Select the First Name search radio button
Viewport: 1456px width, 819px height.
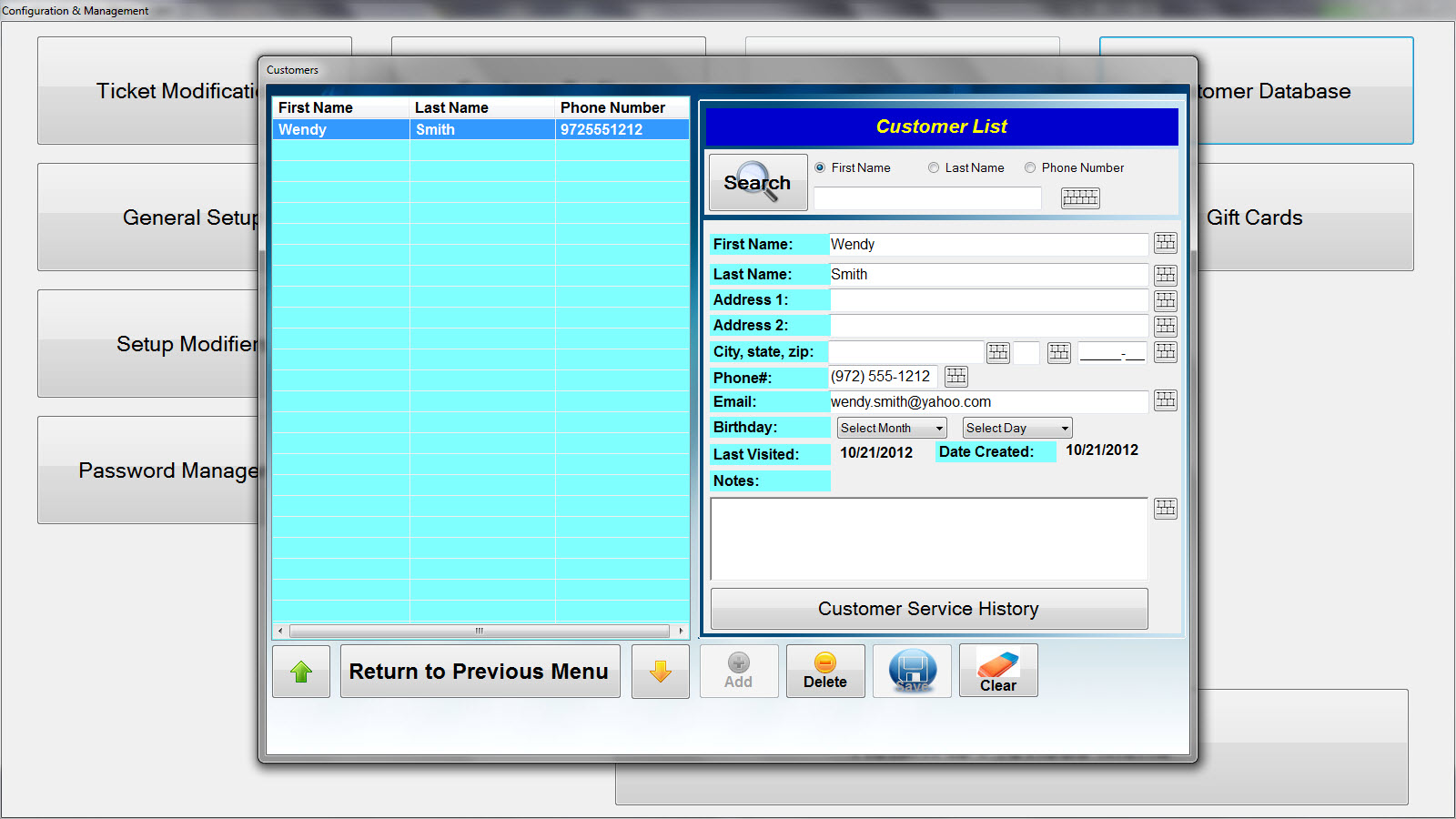click(x=820, y=167)
